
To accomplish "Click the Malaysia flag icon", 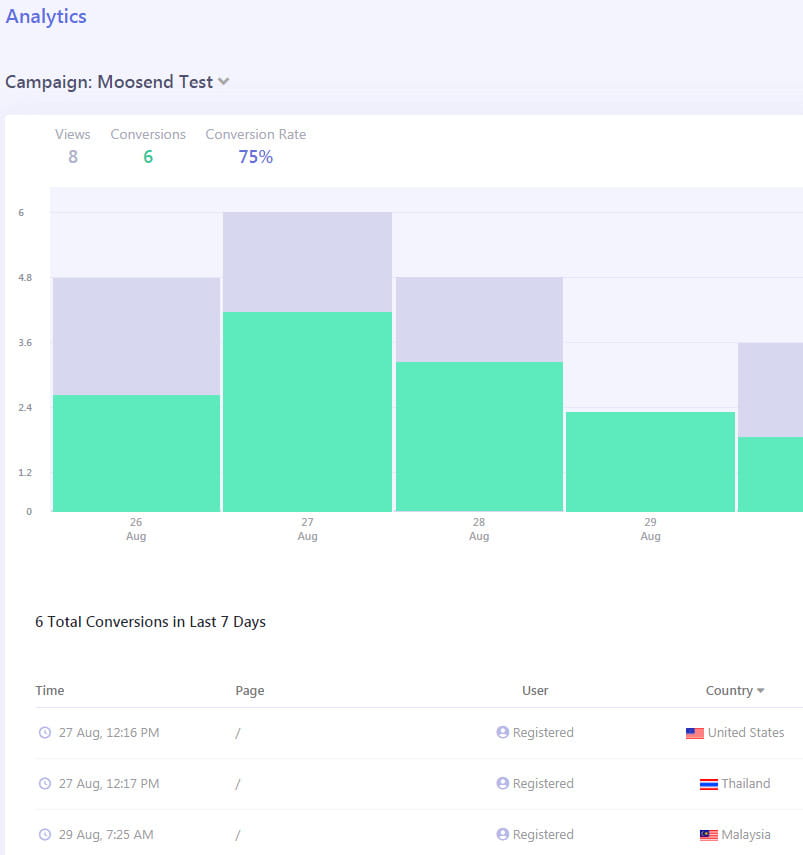I will tap(709, 835).
